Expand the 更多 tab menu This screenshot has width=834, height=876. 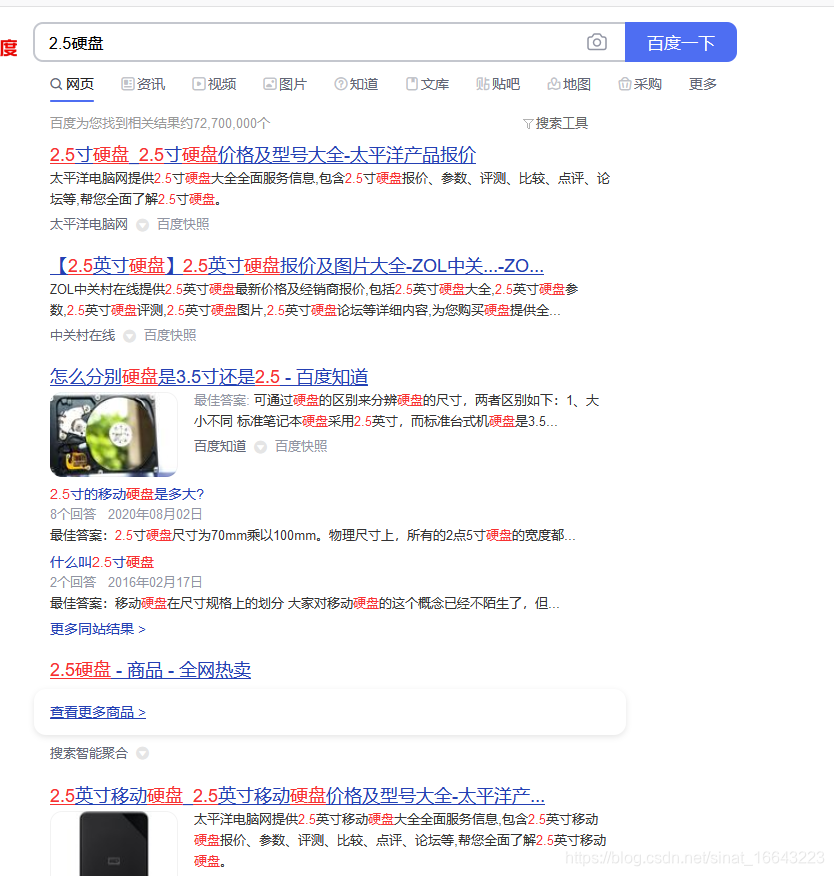pyautogui.click(x=702, y=84)
